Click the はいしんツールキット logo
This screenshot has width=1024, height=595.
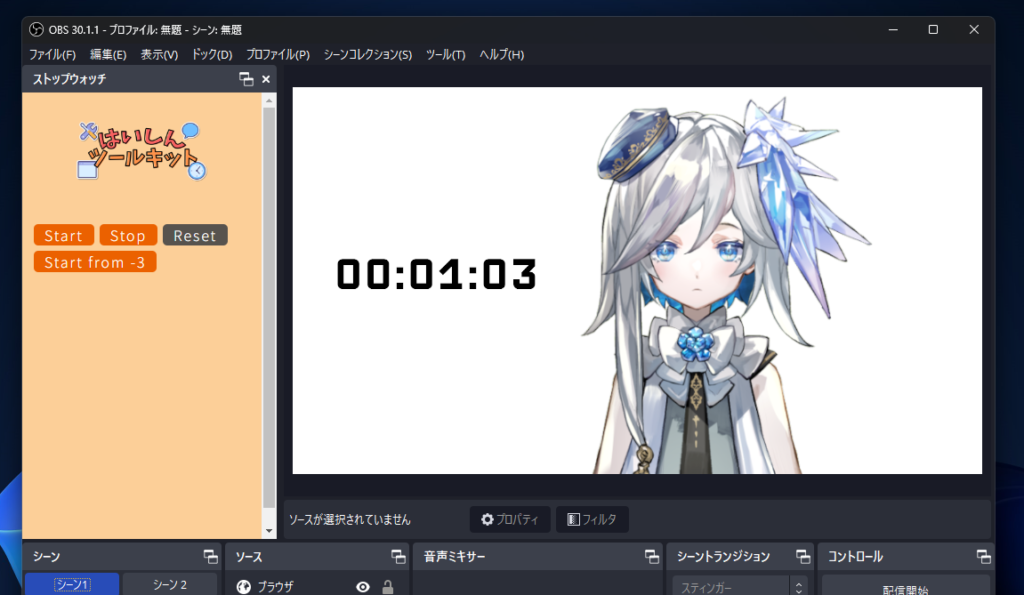pyautogui.click(x=141, y=150)
